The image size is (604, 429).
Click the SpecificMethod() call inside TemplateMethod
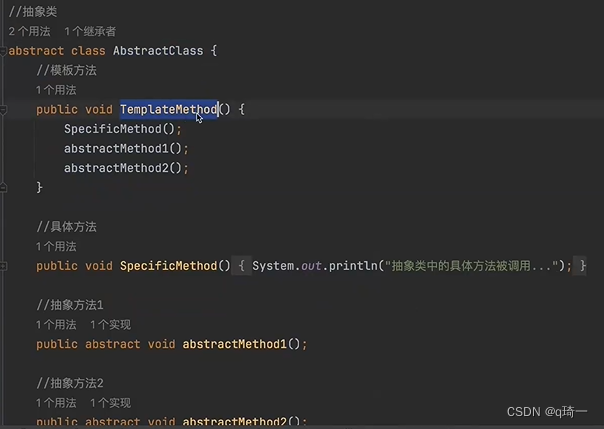(x=119, y=129)
